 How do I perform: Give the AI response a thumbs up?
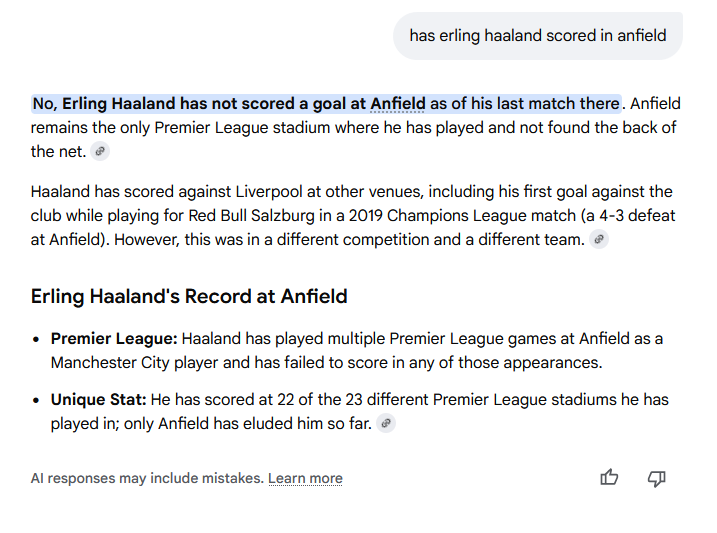tap(609, 478)
